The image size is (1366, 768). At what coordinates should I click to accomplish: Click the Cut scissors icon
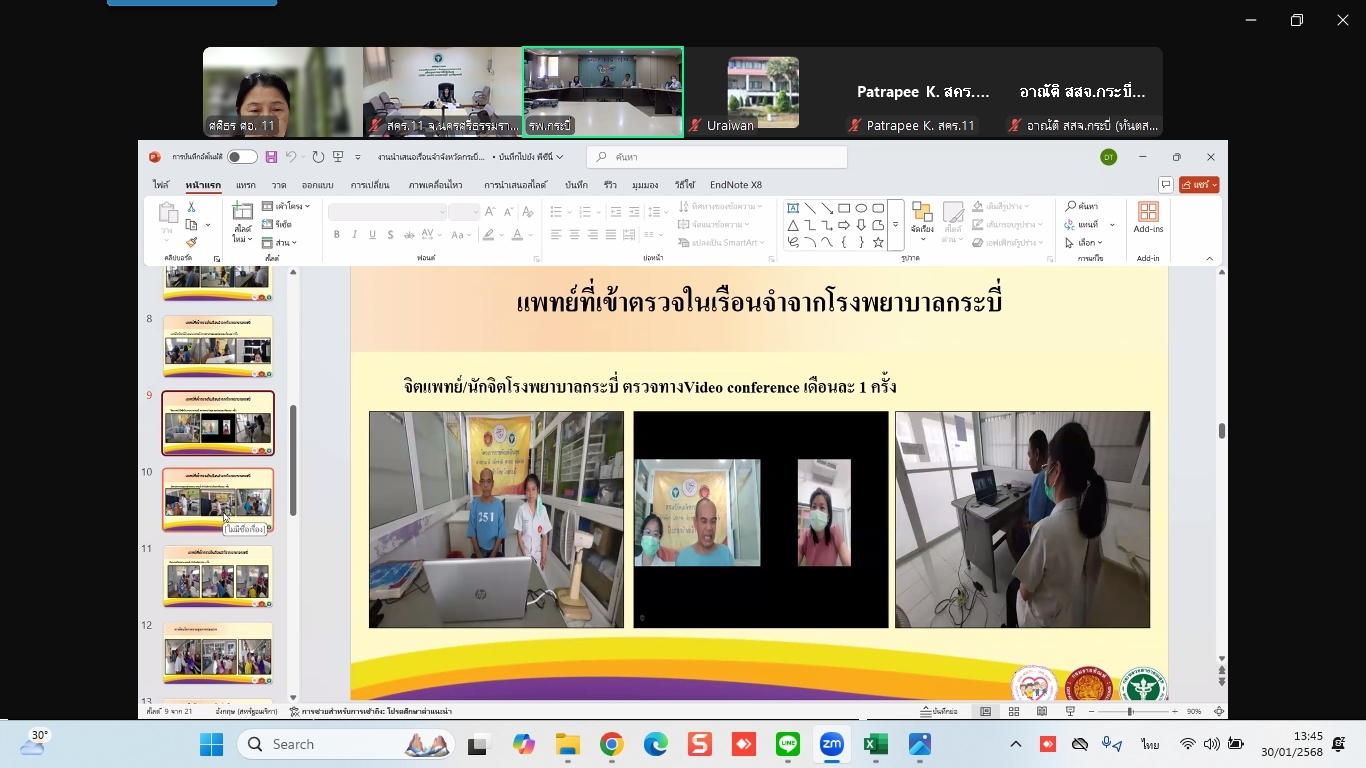click(x=191, y=207)
